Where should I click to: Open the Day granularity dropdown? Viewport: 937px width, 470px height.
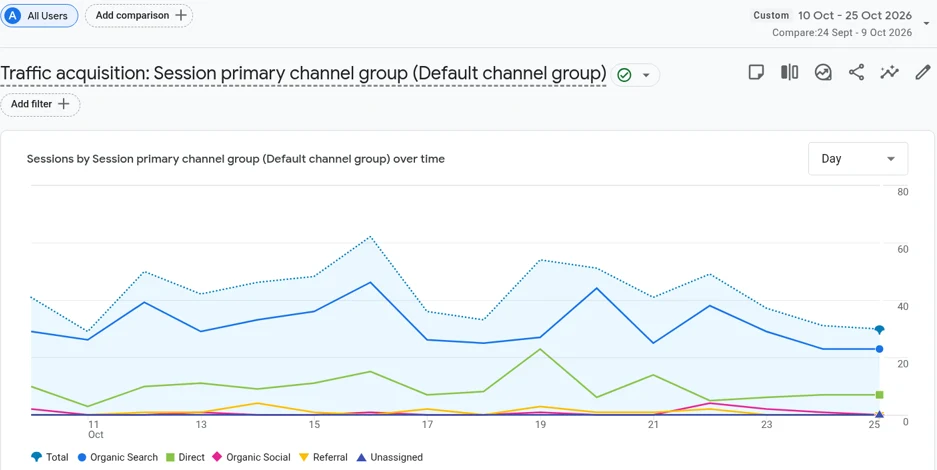click(x=858, y=159)
